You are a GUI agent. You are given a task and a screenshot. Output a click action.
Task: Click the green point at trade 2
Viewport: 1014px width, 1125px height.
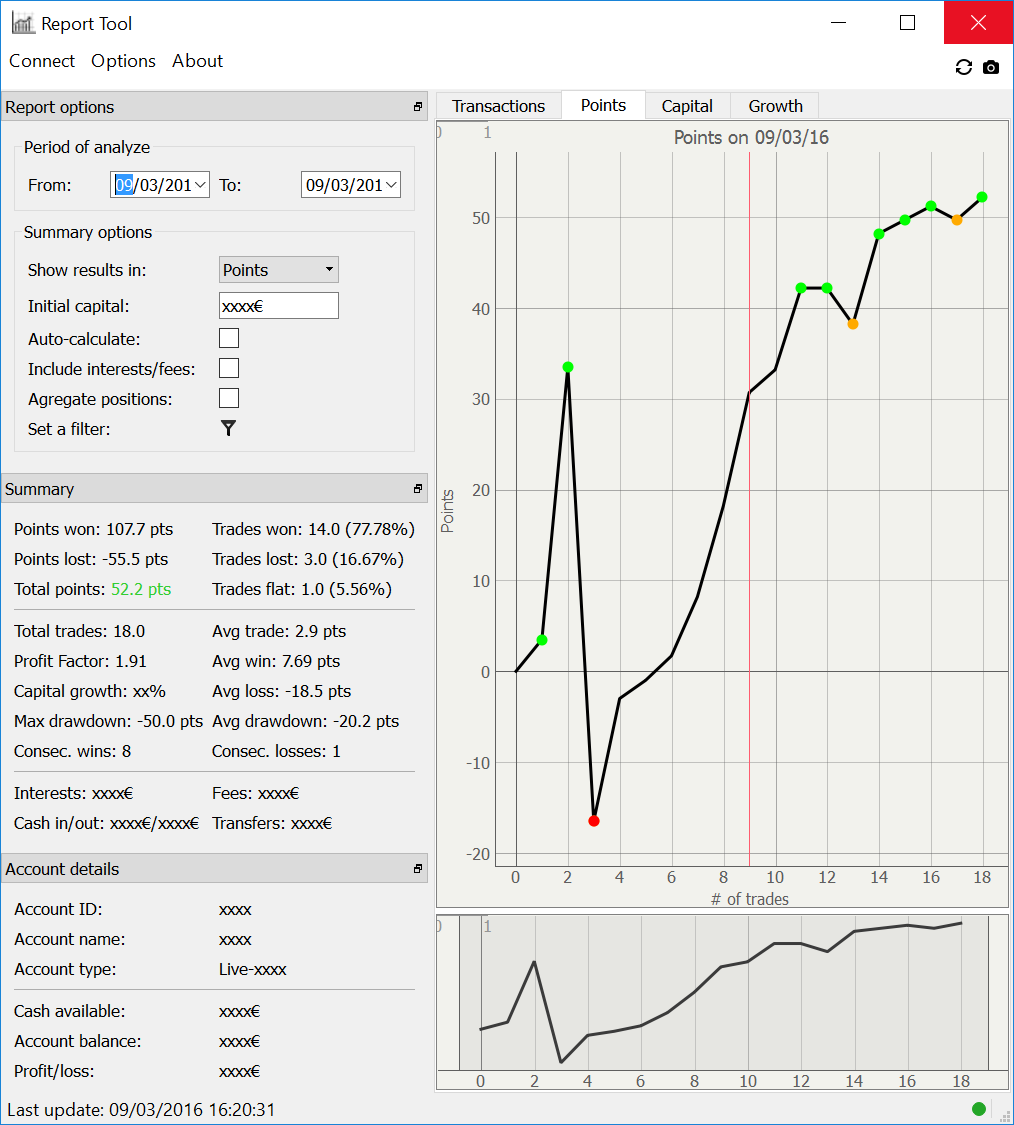point(568,367)
